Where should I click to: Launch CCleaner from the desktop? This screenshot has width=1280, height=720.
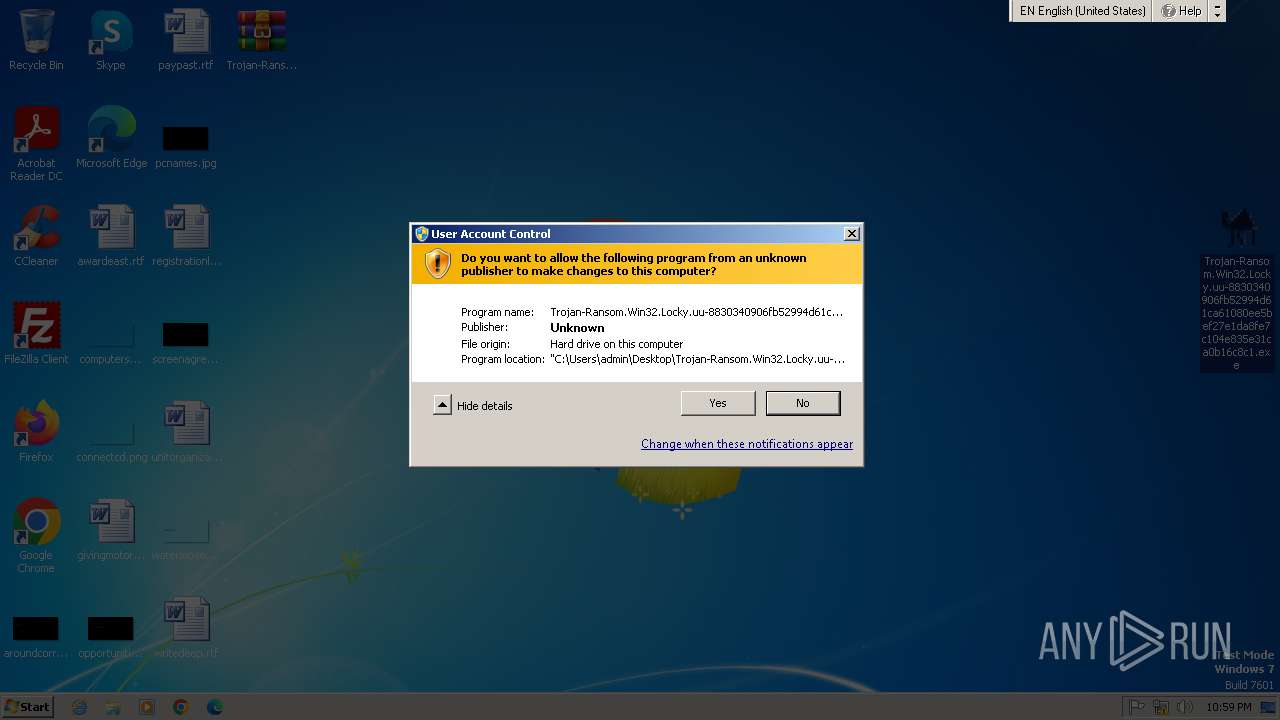click(x=36, y=236)
